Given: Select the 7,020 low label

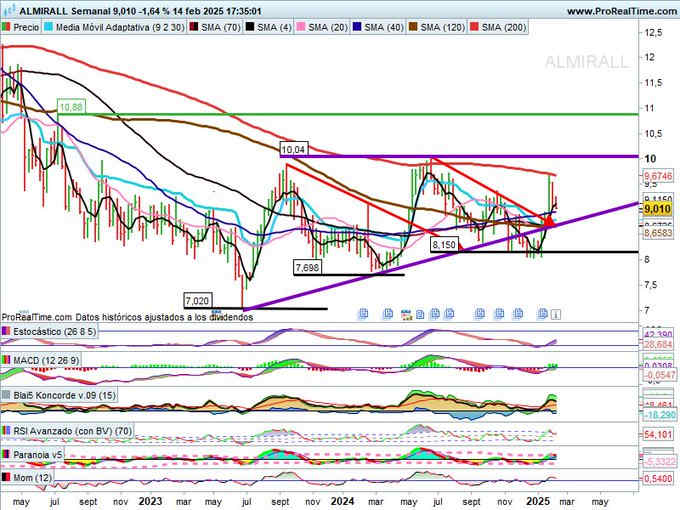Looking at the screenshot, I should (198, 301).
